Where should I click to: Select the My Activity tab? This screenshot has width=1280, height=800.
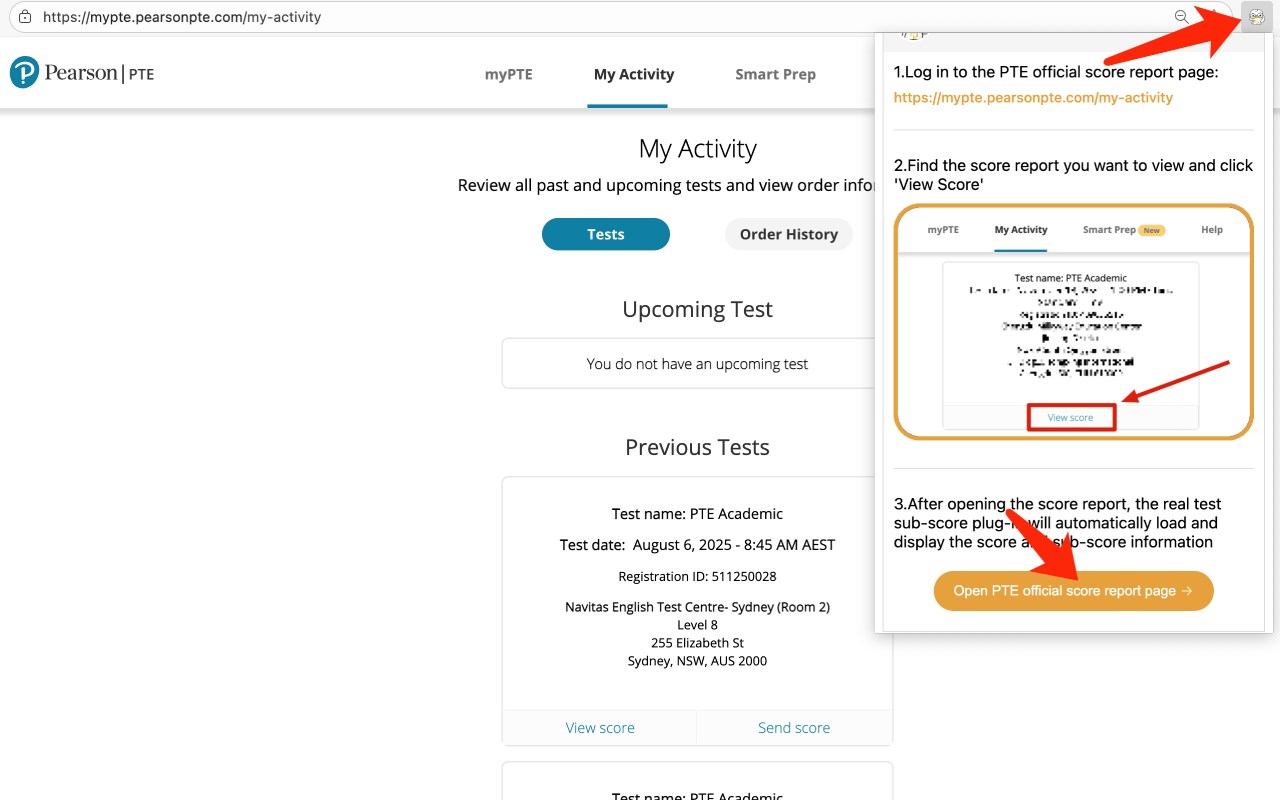click(x=634, y=74)
